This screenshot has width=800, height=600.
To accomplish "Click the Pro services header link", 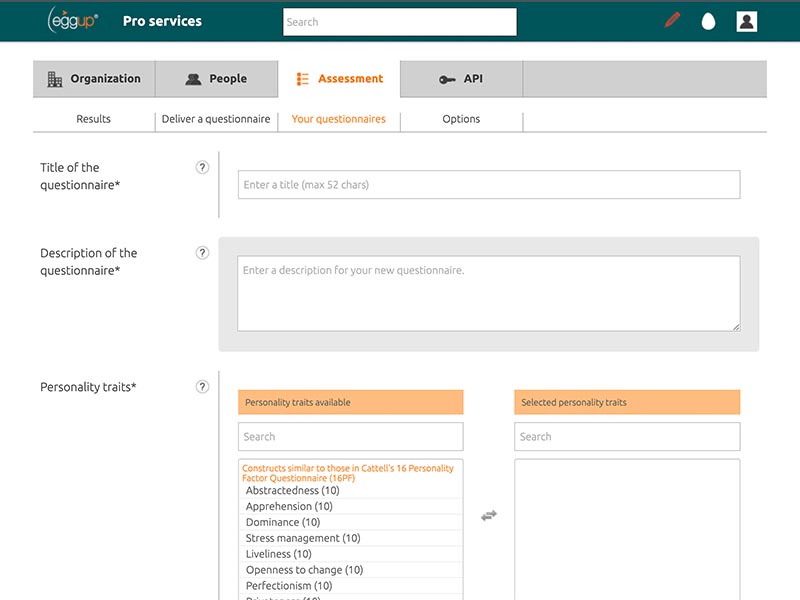I will (162, 21).
